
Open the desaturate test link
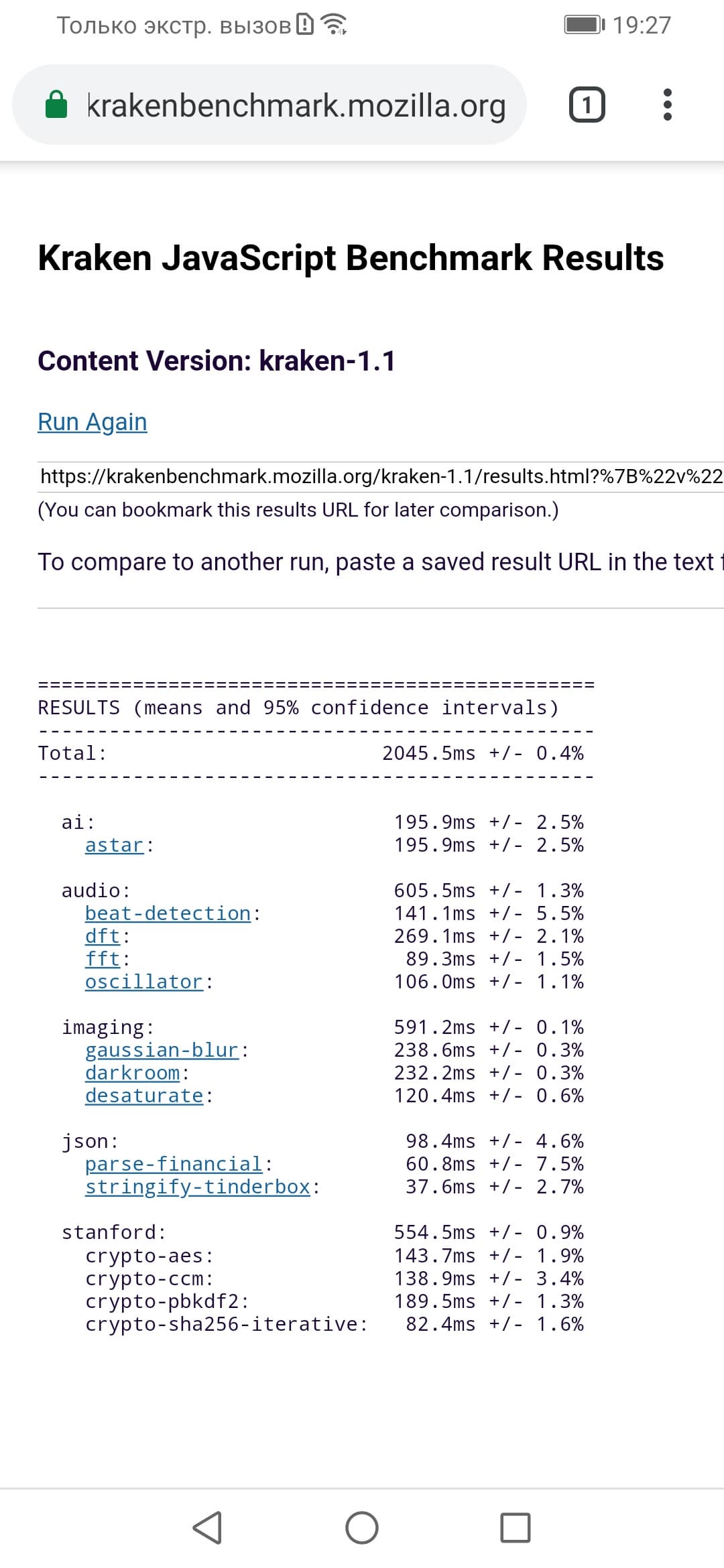(143, 1096)
